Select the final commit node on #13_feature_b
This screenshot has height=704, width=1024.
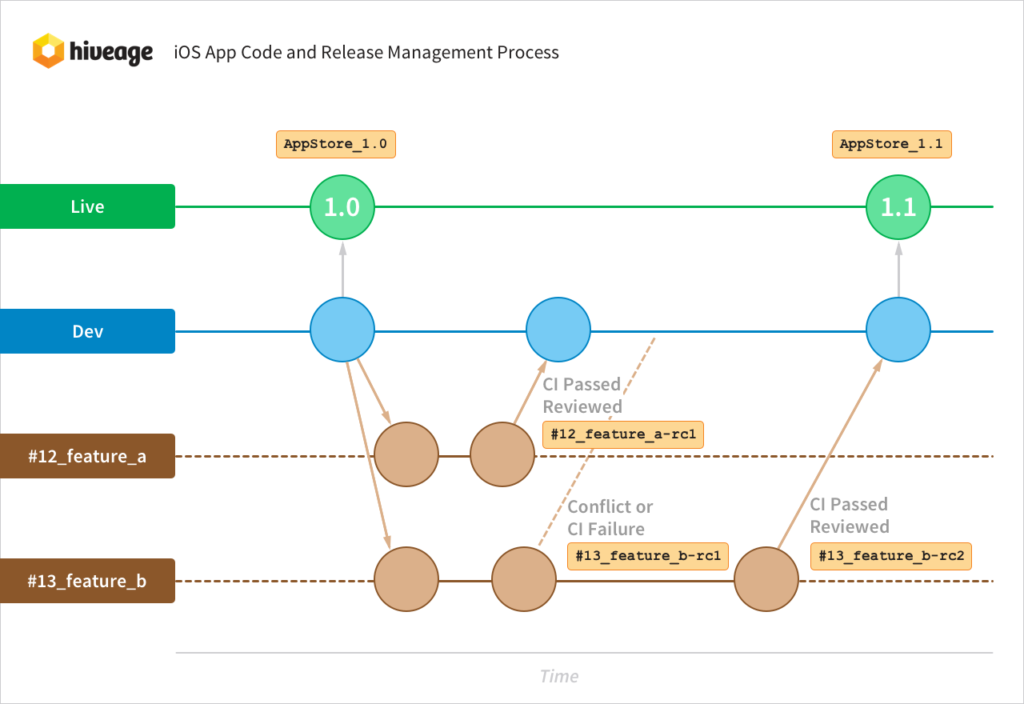tap(766, 579)
